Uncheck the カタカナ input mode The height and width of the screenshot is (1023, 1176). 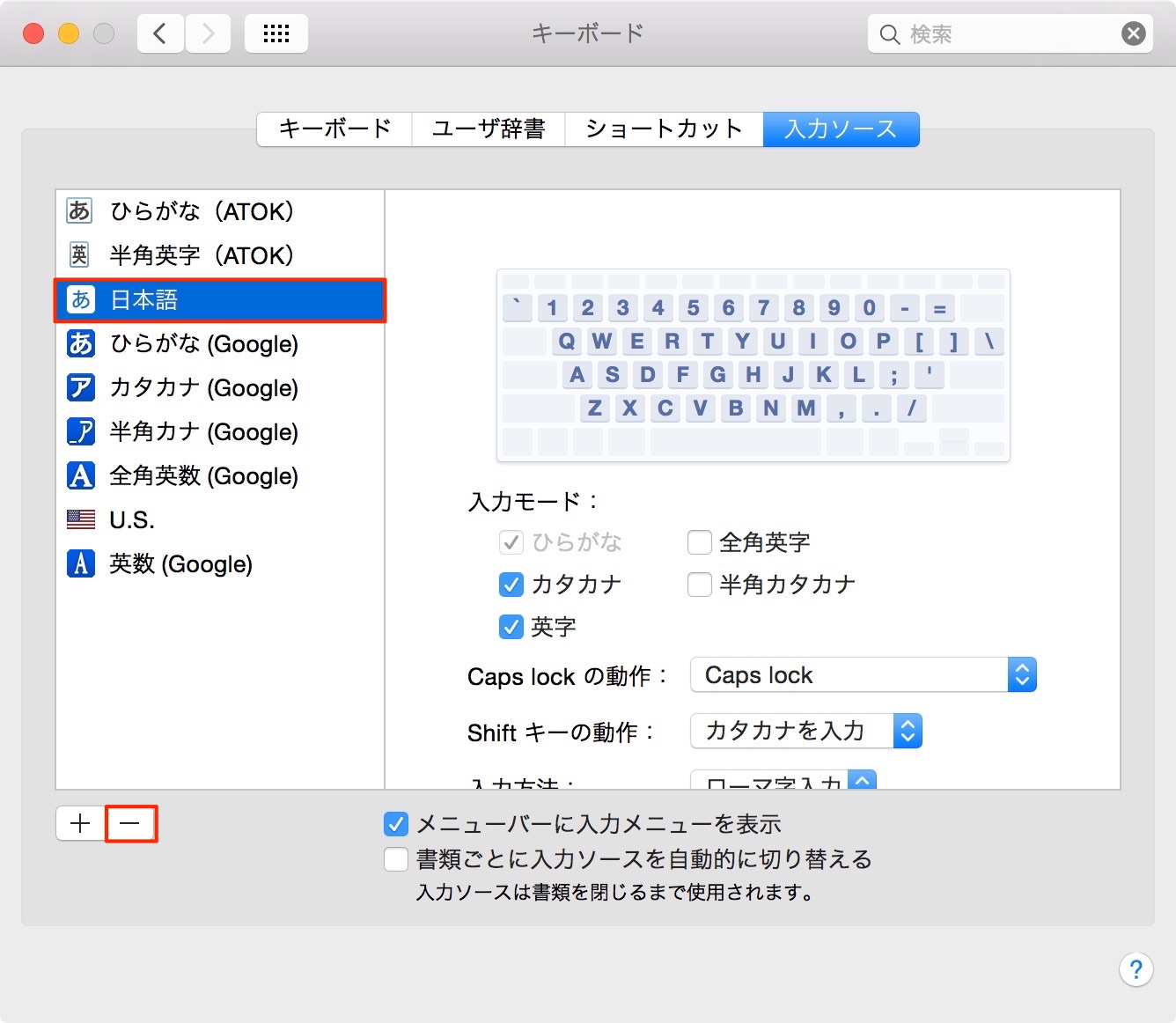point(511,585)
